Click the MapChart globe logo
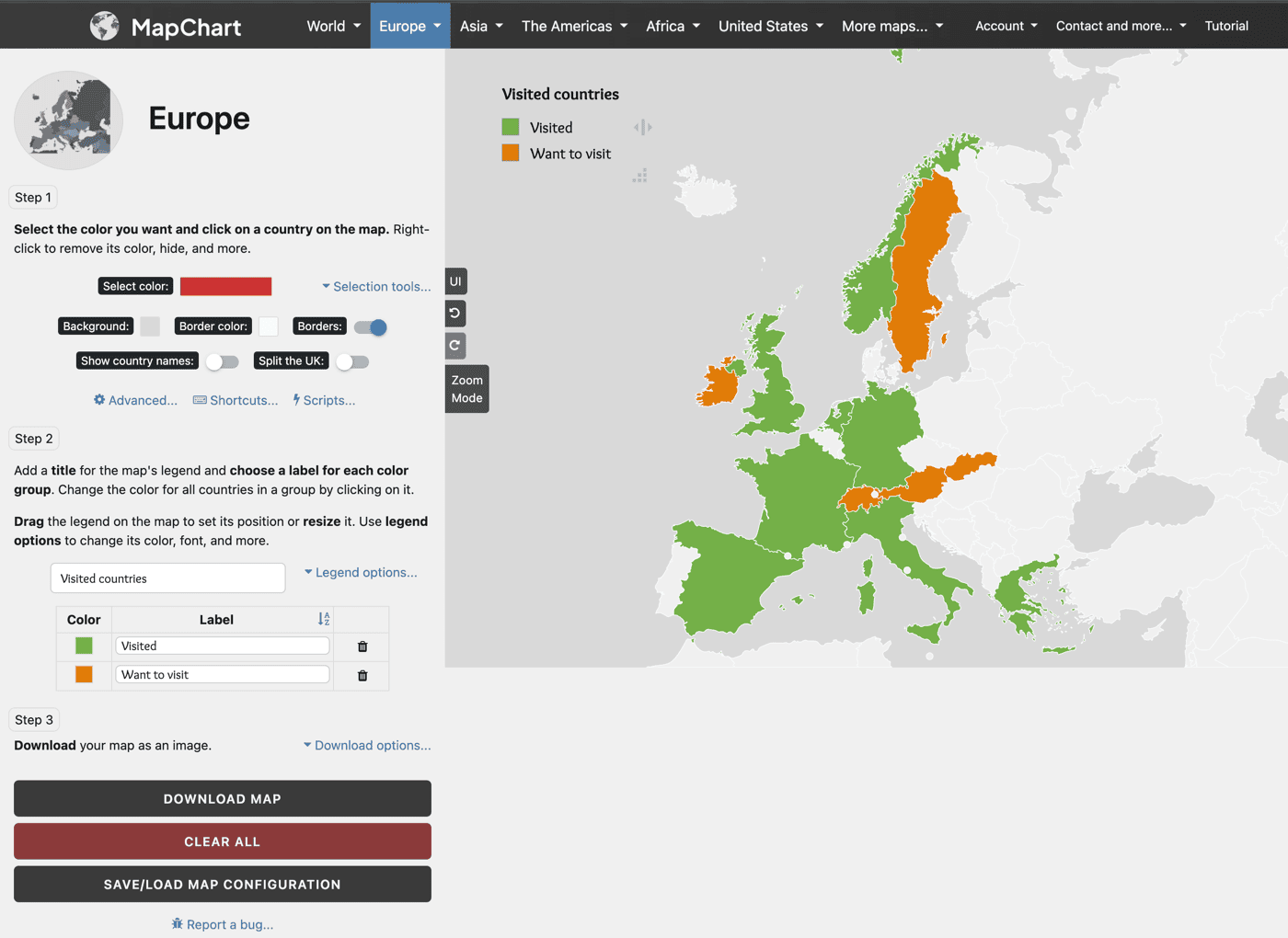Image resolution: width=1288 pixels, height=938 pixels. click(x=105, y=26)
